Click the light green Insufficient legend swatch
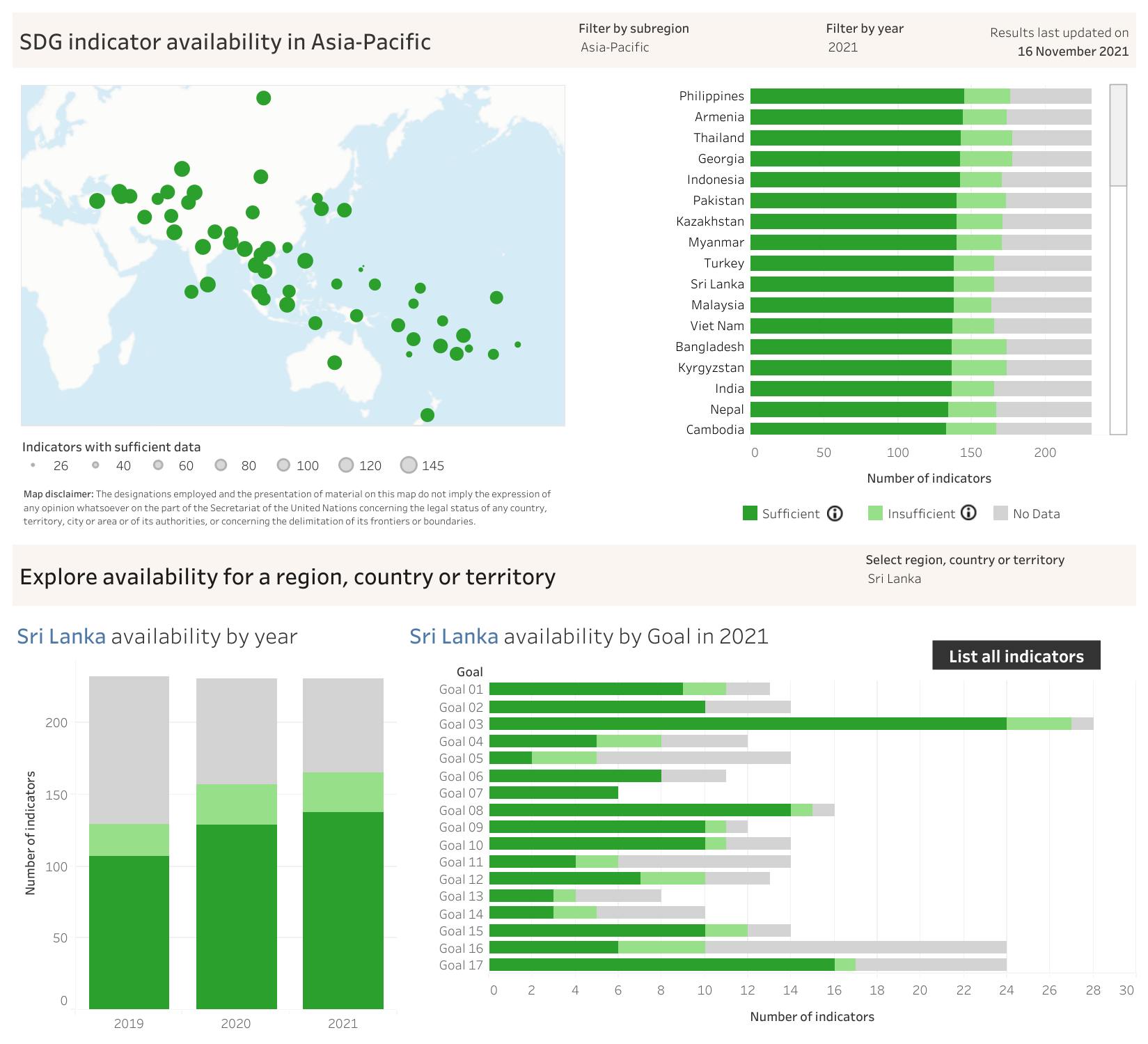Image resolution: width=1148 pixels, height=1044 pixels. point(875,514)
